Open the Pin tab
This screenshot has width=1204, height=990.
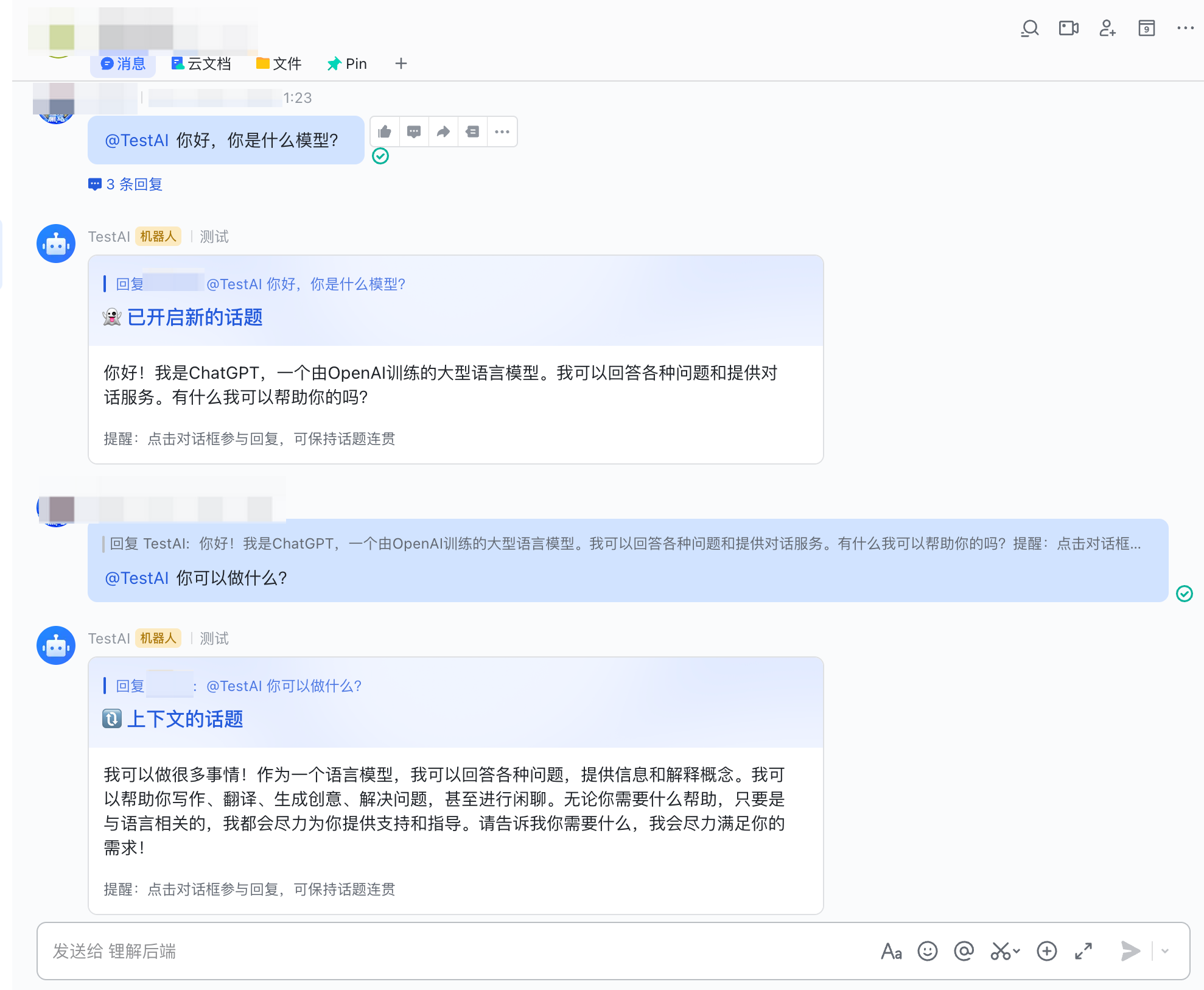[347, 64]
